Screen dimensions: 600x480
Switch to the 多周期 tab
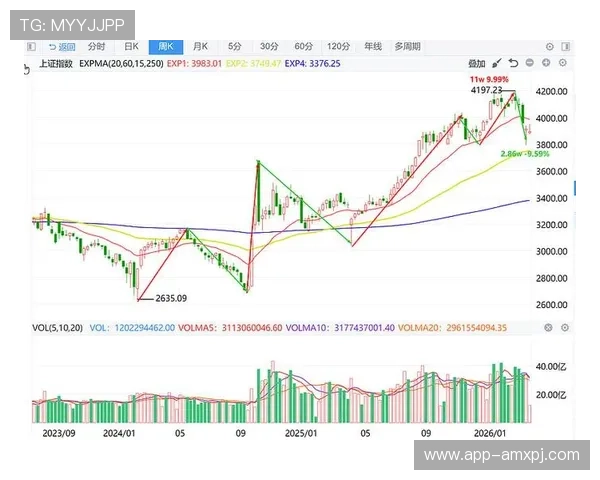408,47
